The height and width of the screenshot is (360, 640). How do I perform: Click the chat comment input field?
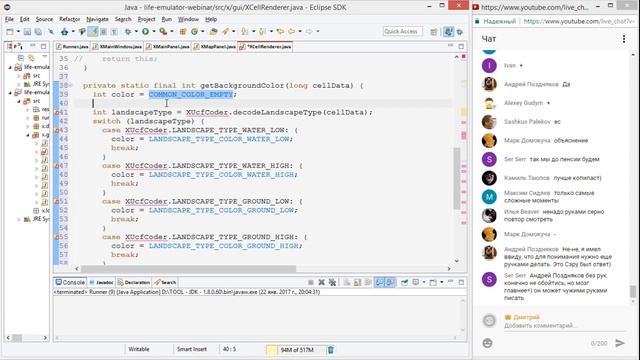point(564,326)
